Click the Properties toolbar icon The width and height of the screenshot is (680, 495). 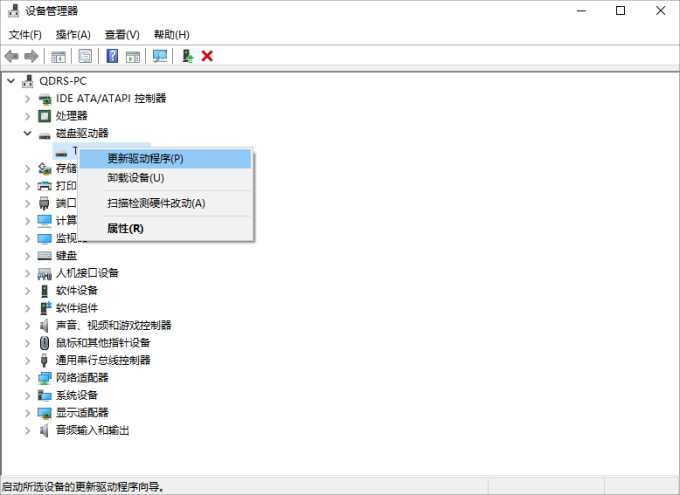[x=85, y=56]
